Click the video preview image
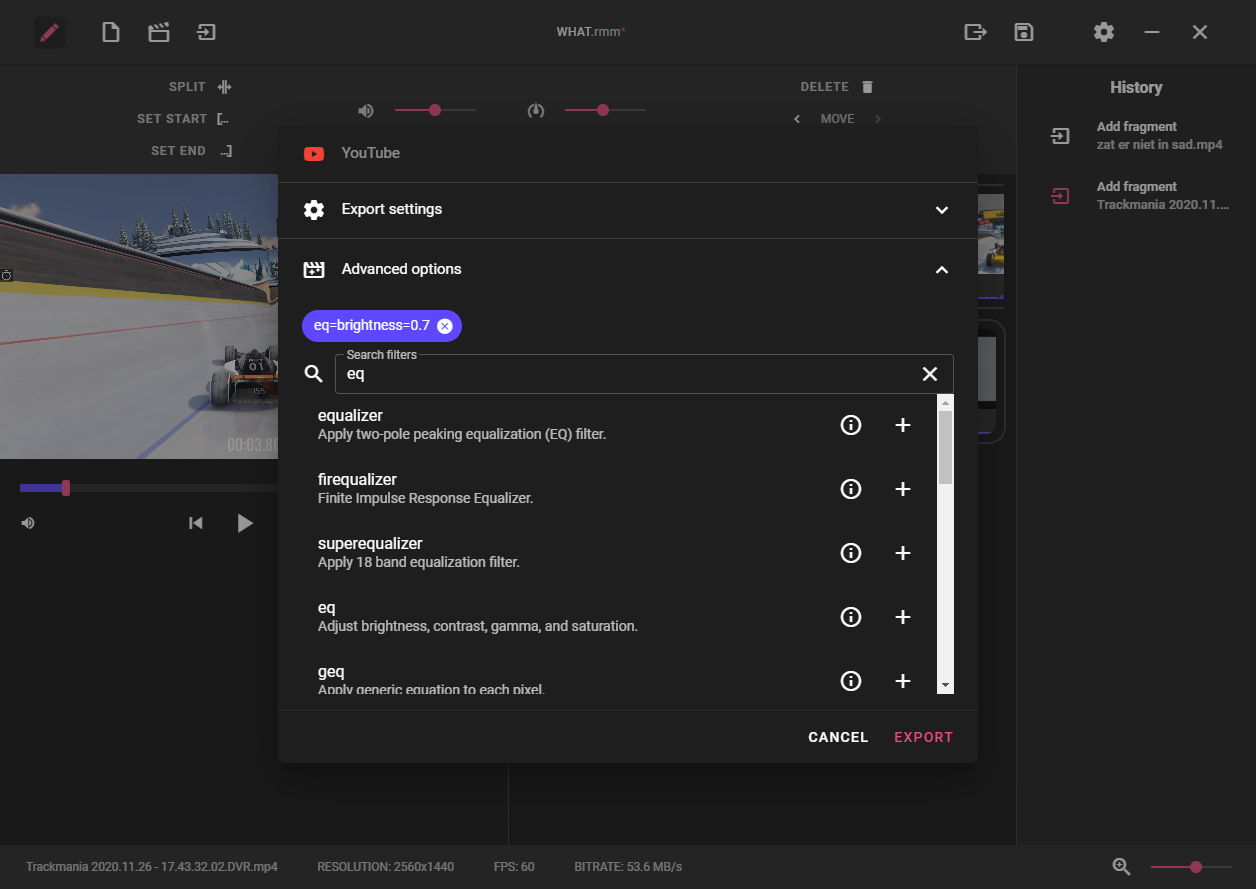The image size is (1256, 889). tap(139, 316)
